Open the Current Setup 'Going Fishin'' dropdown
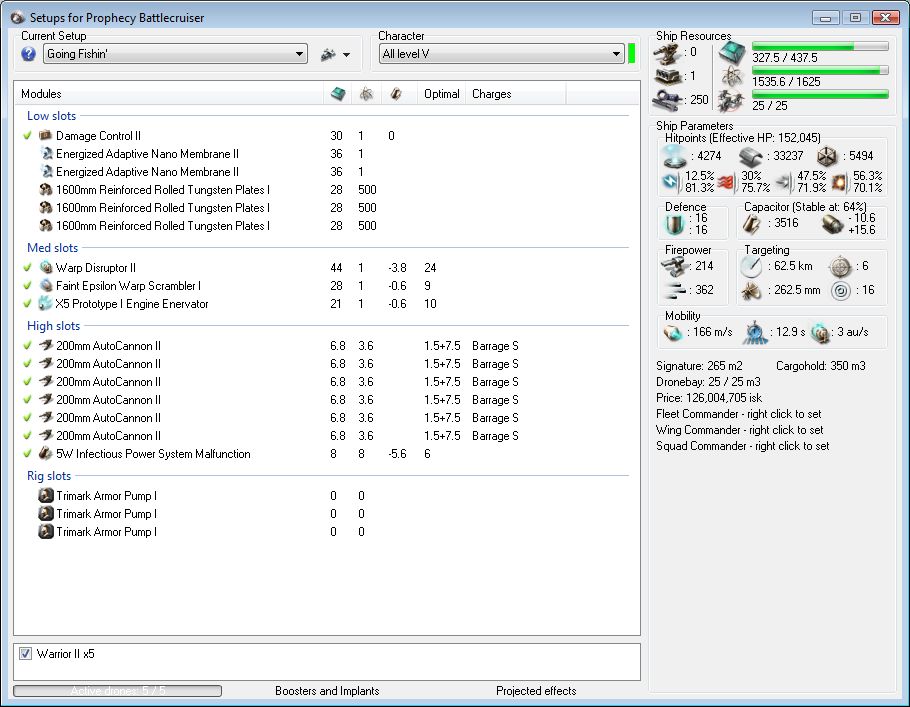Image resolution: width=910 pixels, height=707 pixels. pyautogui.click(x=175, y=54)
